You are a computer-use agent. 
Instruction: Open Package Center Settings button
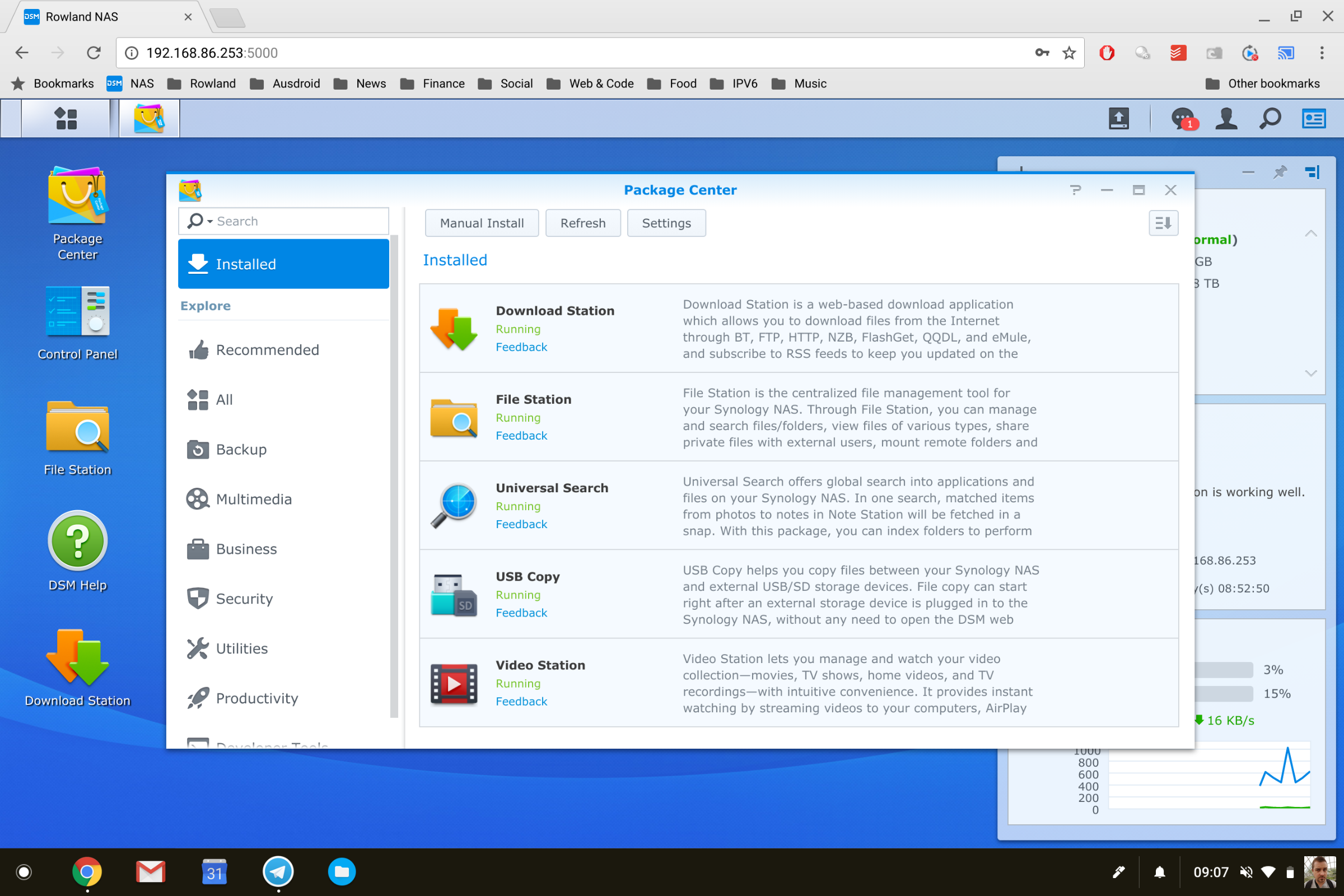(666, 223)
